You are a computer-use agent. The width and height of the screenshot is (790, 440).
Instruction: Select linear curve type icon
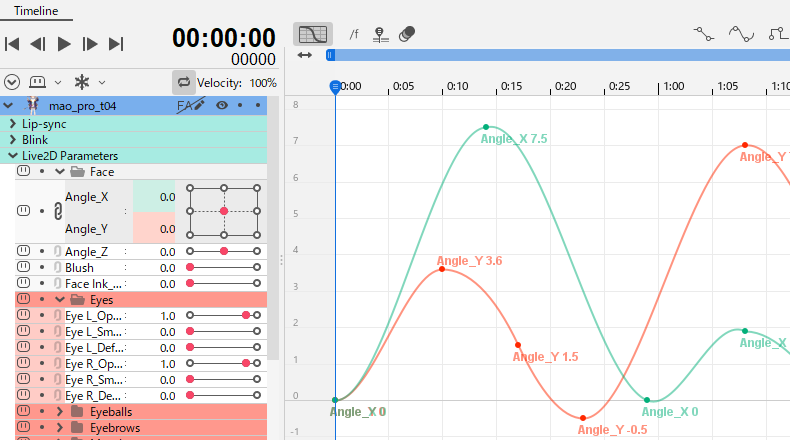tap(704, 34)
